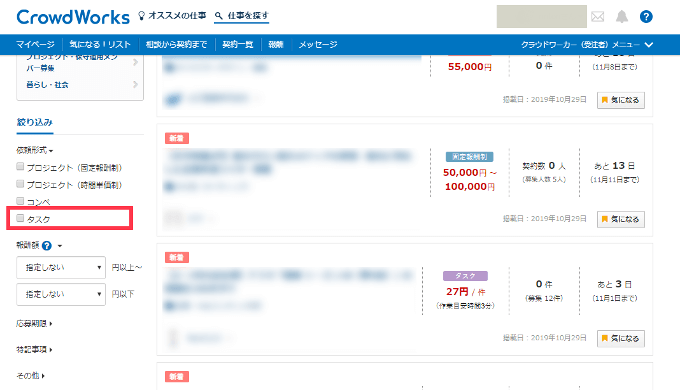Enable プロジェクト (固定報酬制) checkbox
The height and width of the screenshot is (390, 680).
click(x=20, y=166)
